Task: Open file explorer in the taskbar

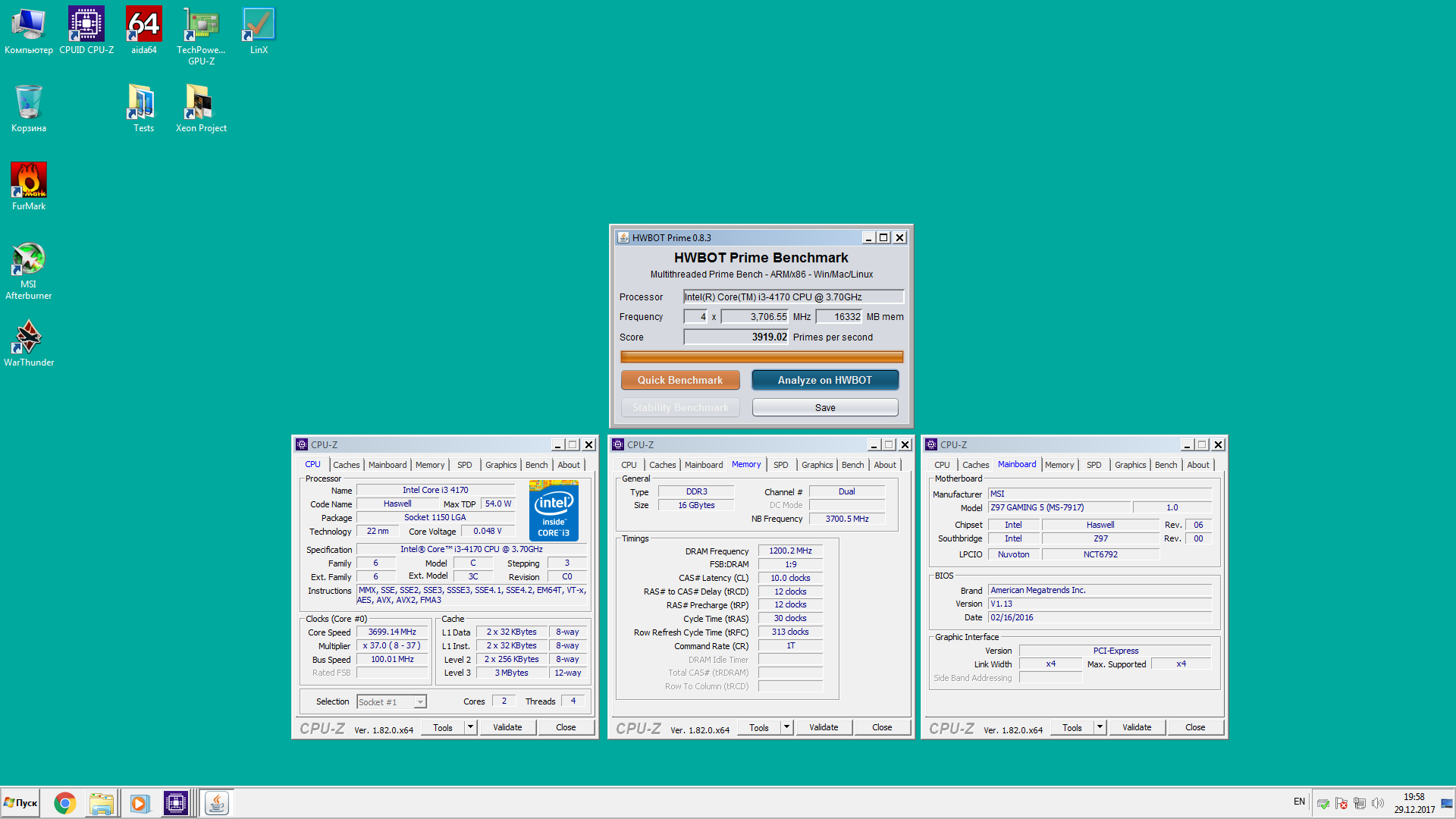Action: (x=101, y=803)
